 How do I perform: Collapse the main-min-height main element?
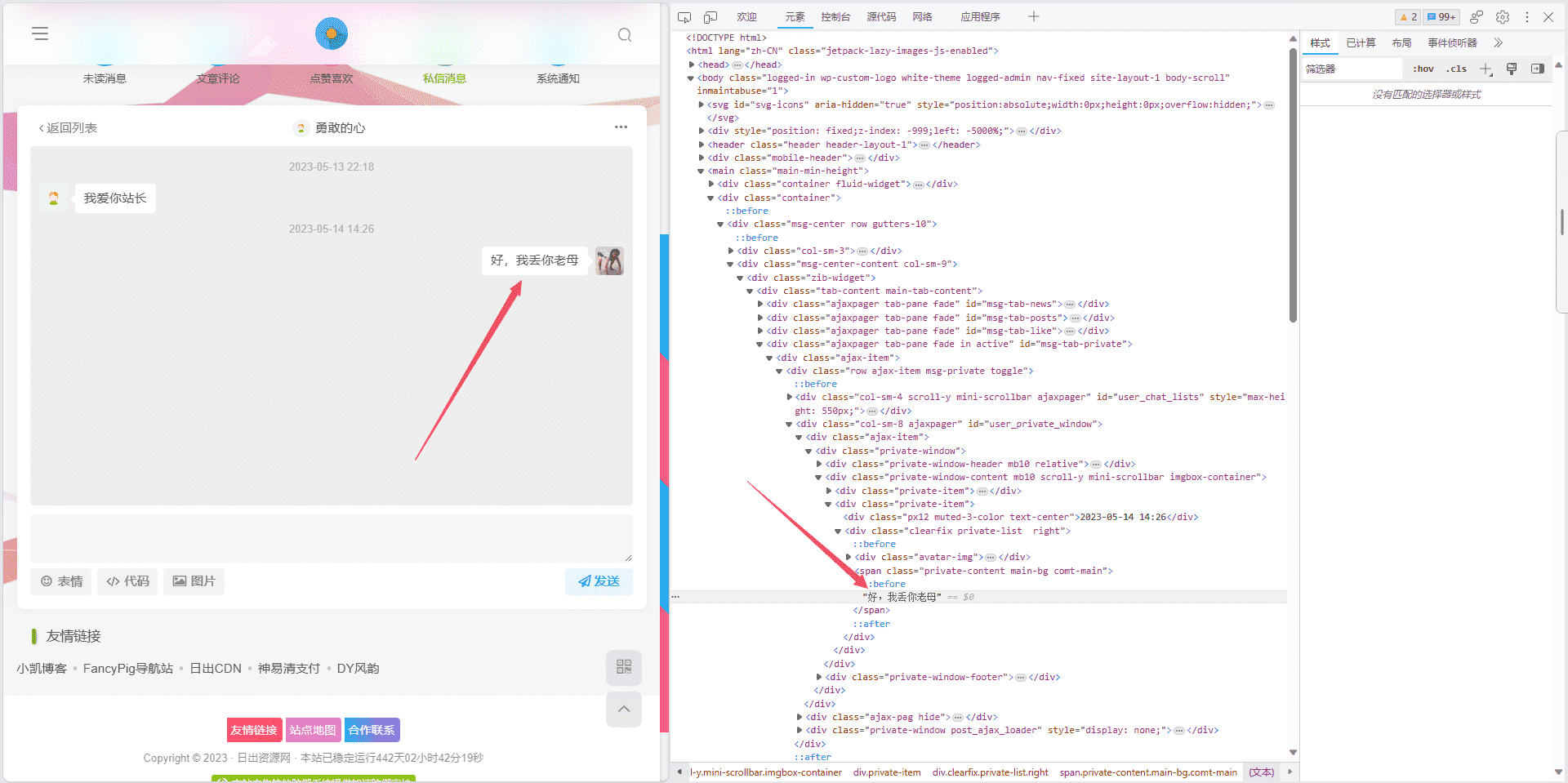701,171
